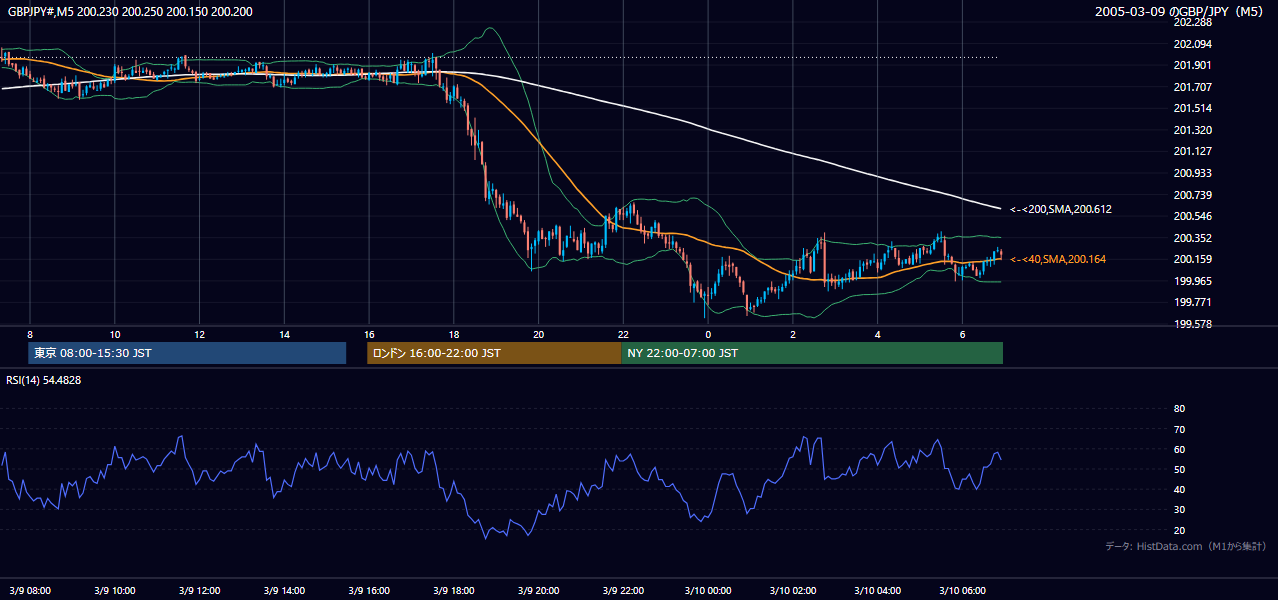The width and height of the screenshot is (1278, 600).
Task: Click the 3/10 06:00 date label
Action: [x=961, y=590]
